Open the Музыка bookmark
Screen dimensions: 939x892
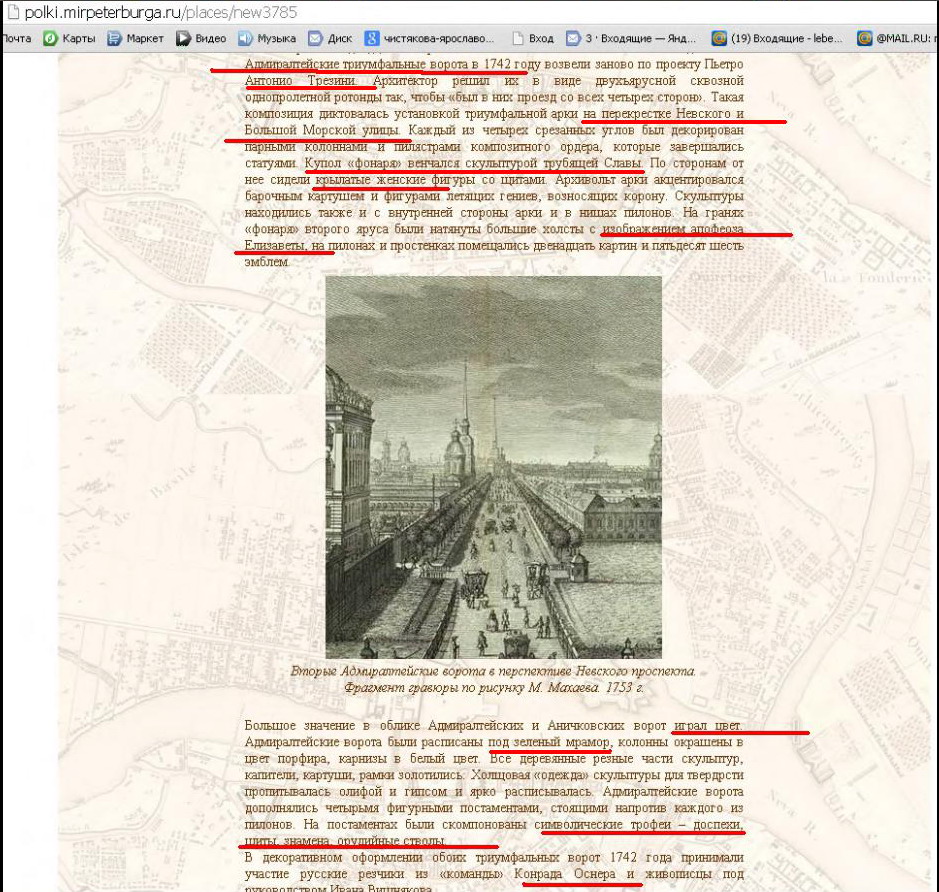click(267, 38)
